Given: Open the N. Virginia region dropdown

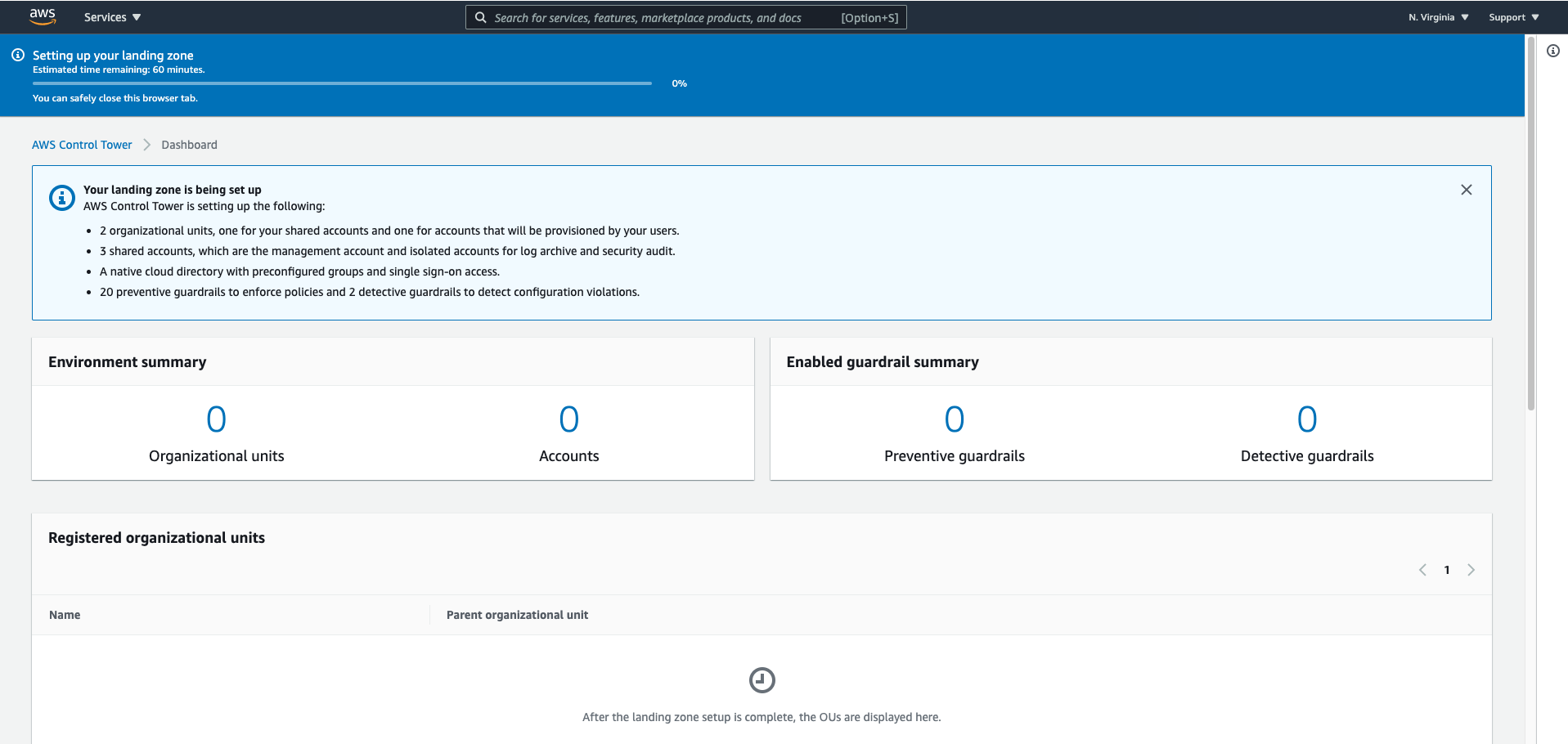Looking at the screenshot, I should click(x=1438, y=17).
